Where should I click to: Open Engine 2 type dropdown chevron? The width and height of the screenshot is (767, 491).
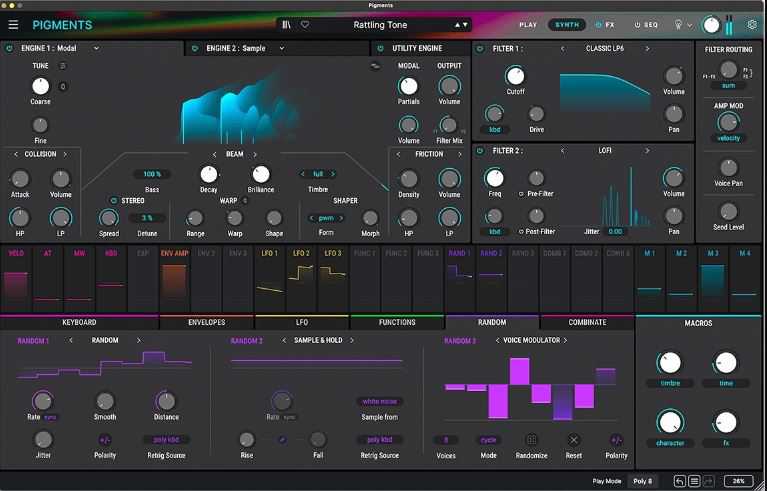pyautogui.click(x=282, y=48)
